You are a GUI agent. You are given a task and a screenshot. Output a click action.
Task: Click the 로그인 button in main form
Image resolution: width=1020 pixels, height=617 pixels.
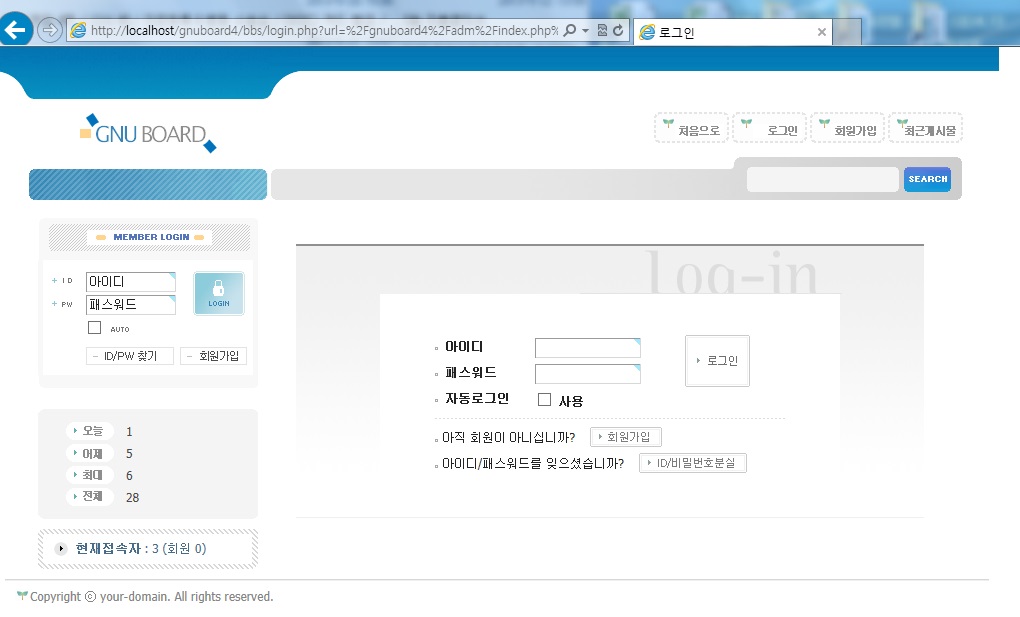pos(717,361)
